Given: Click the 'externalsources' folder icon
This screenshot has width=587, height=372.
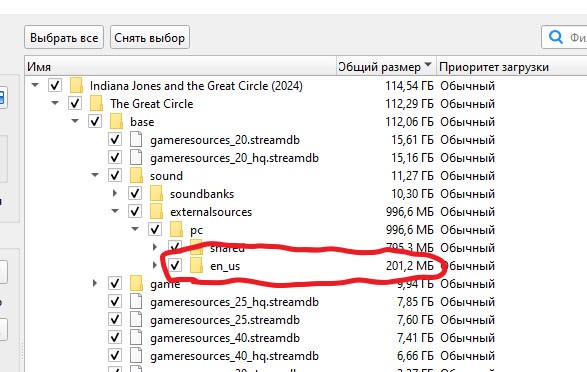Looking at the screenshot, I should pyautogui.click(x=156, y=211).
